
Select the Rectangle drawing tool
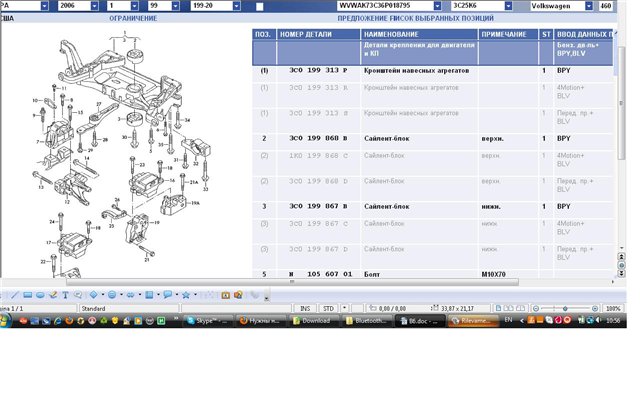(x=27, y=295)
